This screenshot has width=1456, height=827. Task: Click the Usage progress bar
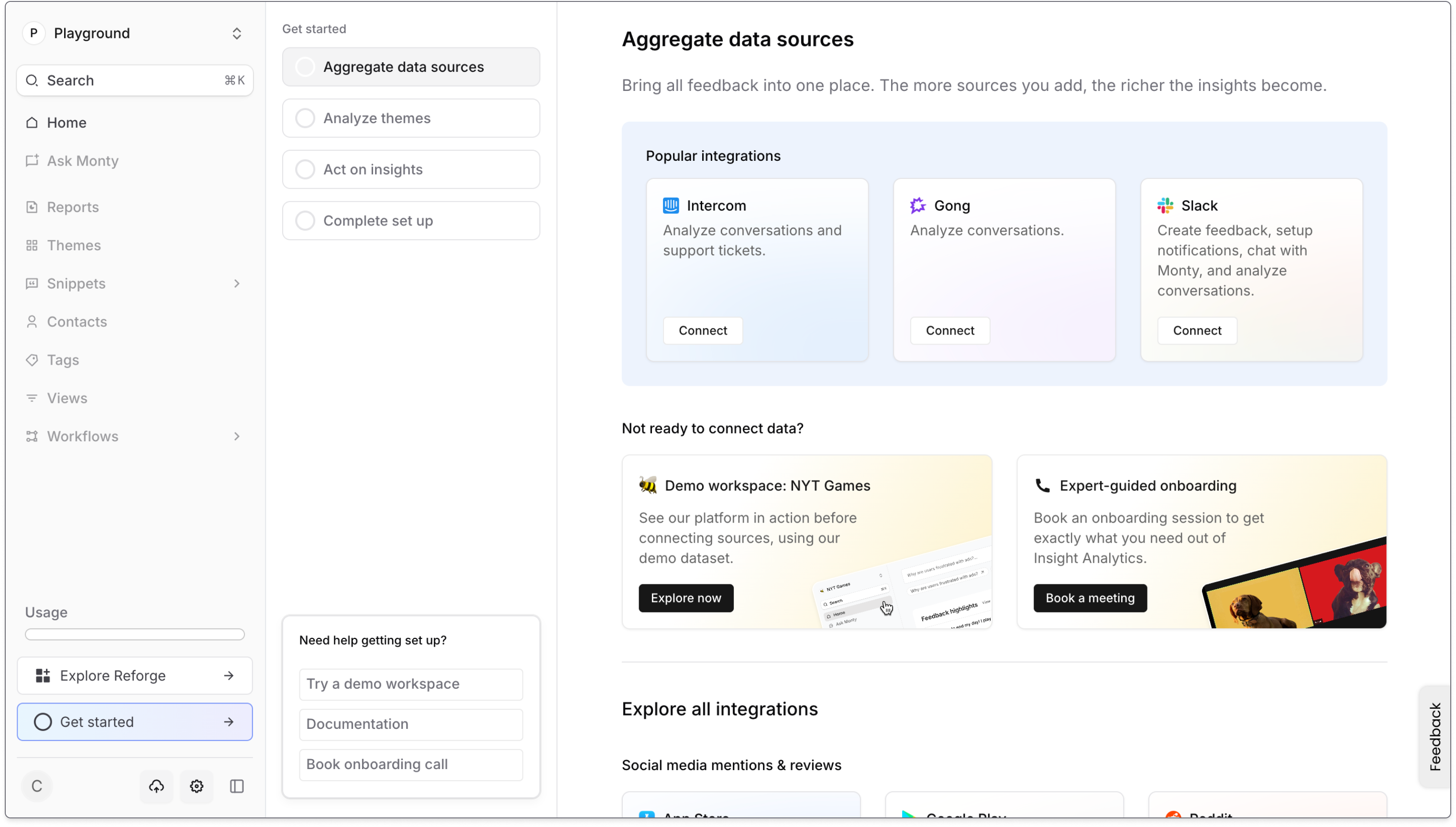tap(135, 635)
